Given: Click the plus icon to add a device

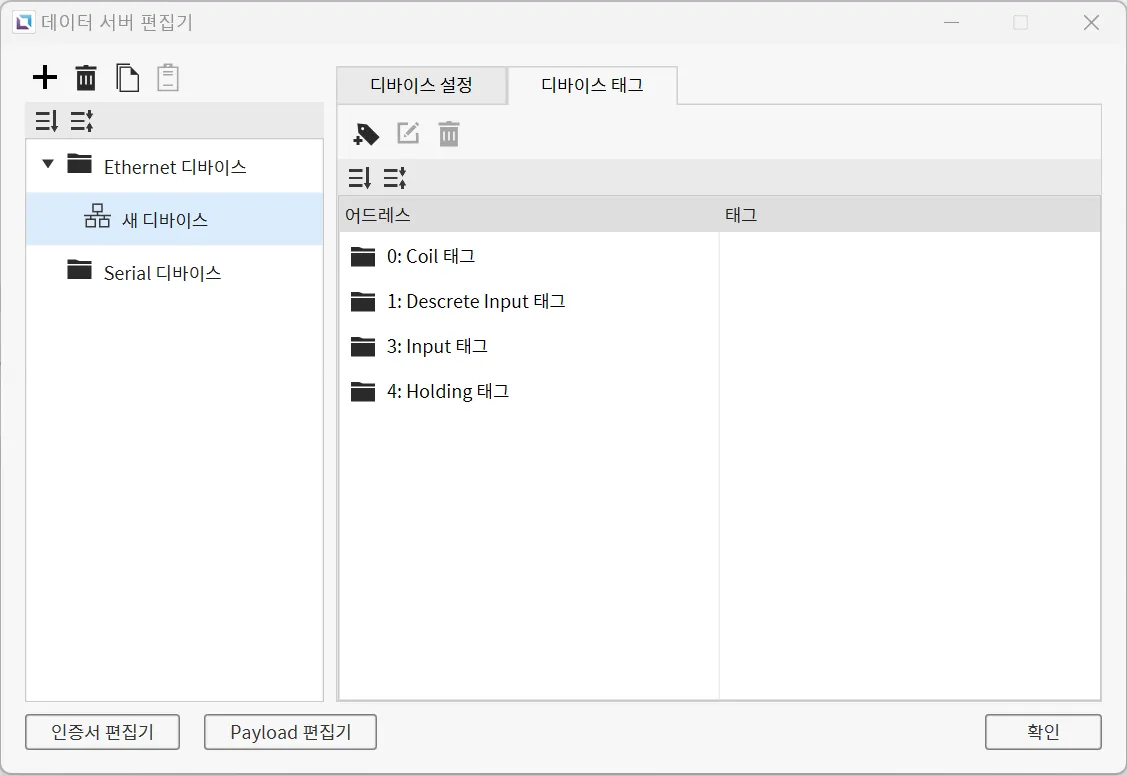Looking at the screenshot, I should [x=45, y=77].
